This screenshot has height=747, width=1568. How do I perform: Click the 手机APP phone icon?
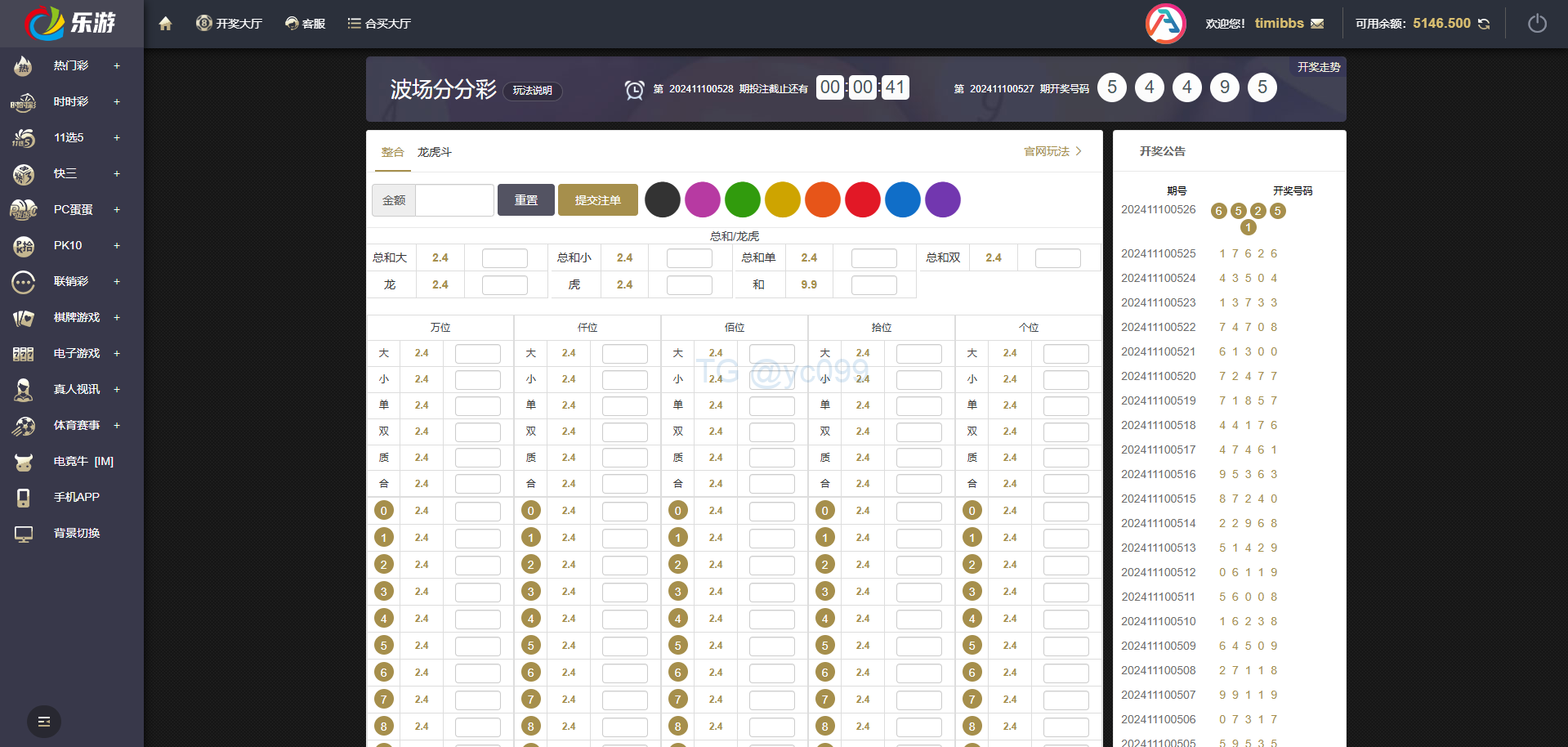coord(24,498)
